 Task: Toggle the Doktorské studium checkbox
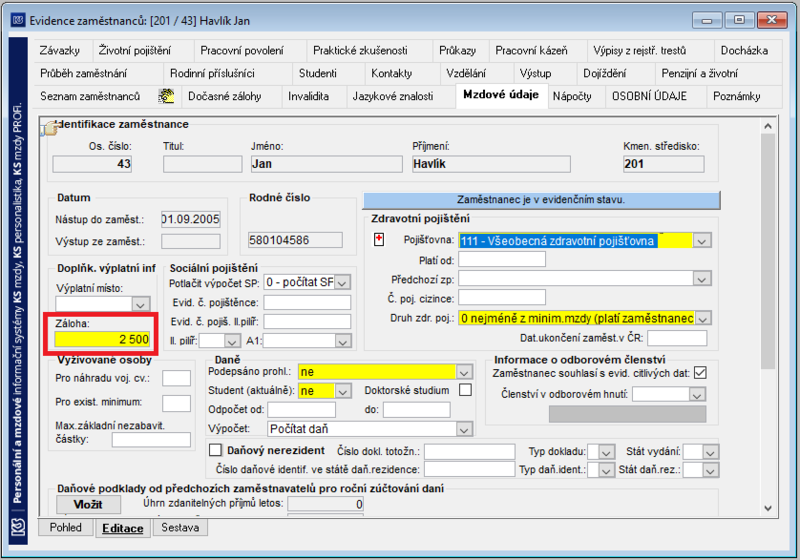(465, 390)
